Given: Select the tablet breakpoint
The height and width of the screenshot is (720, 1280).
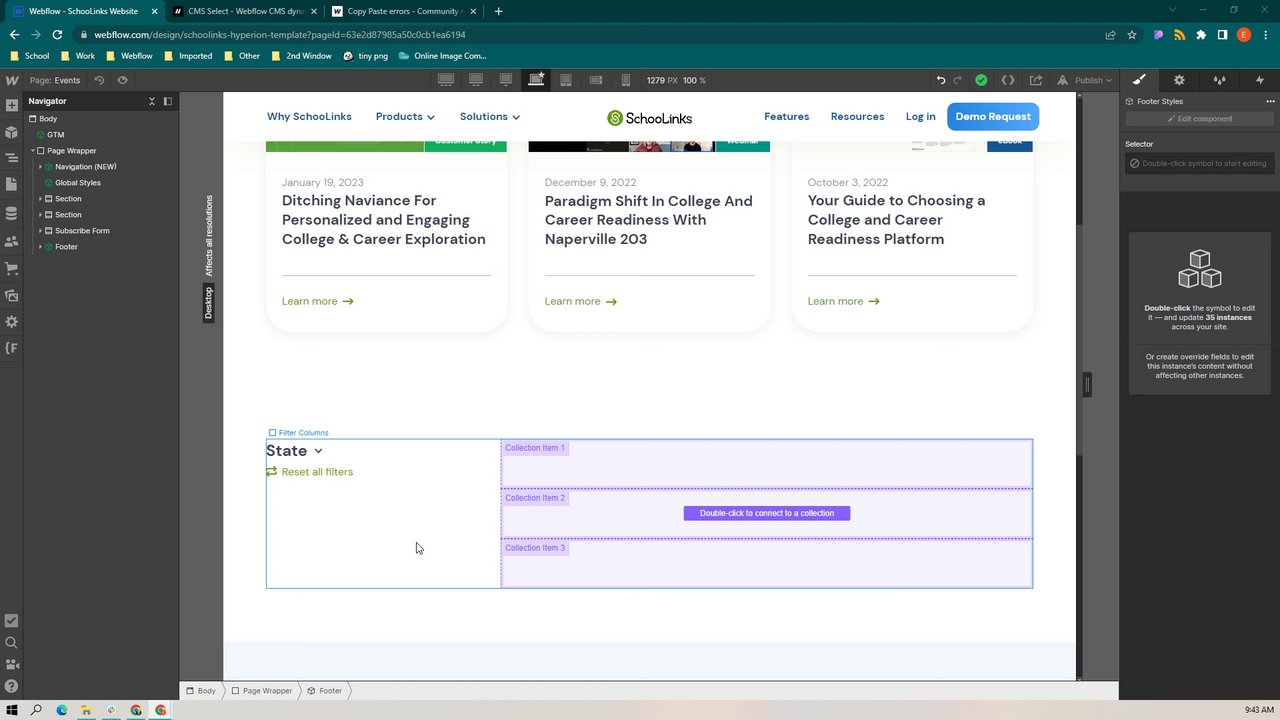Looking at the screenshot, I should pyautogui.click(x=566, y=80).
